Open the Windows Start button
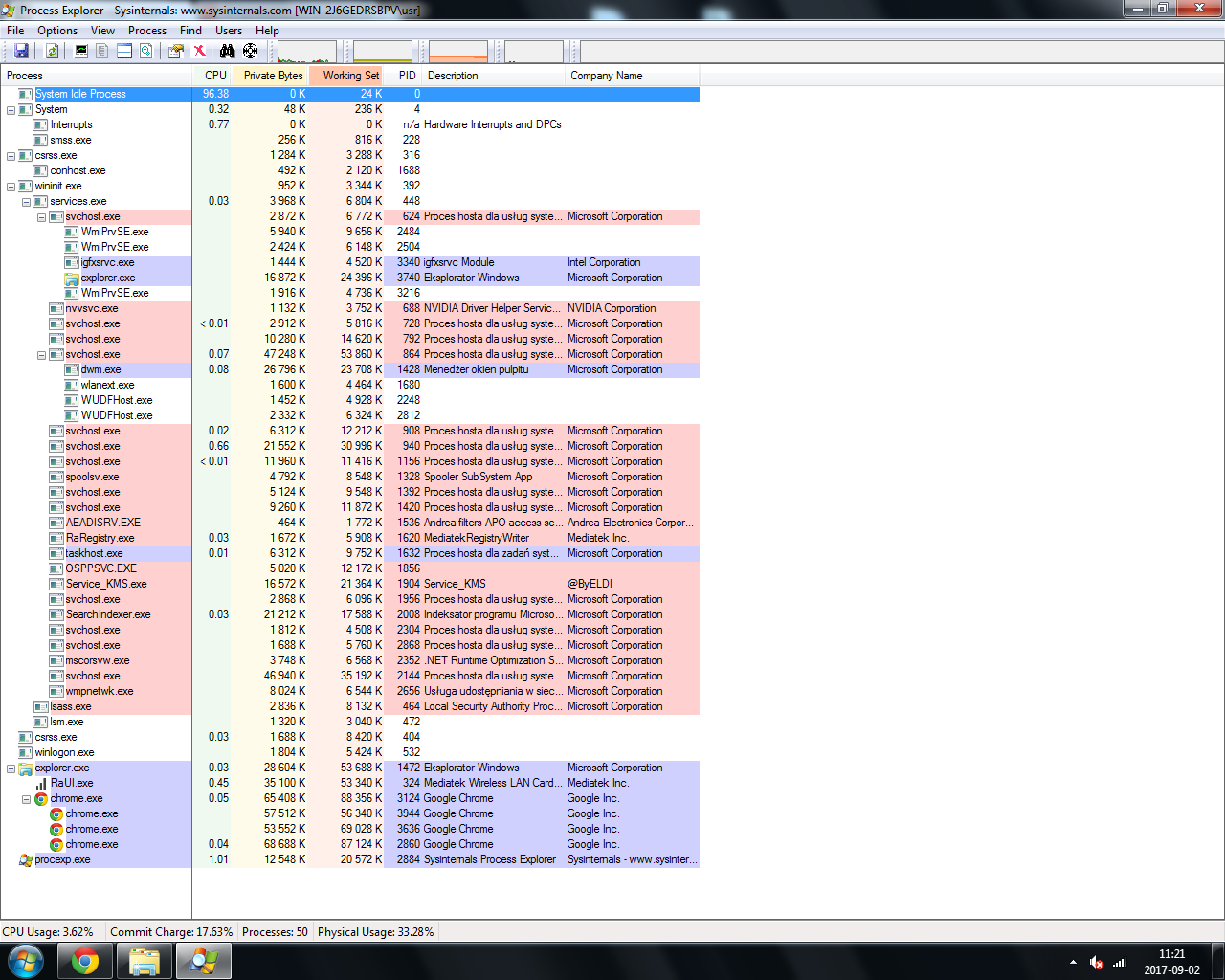The height and width of the screenshot is (980, 1225). click(x=26, y=961)
